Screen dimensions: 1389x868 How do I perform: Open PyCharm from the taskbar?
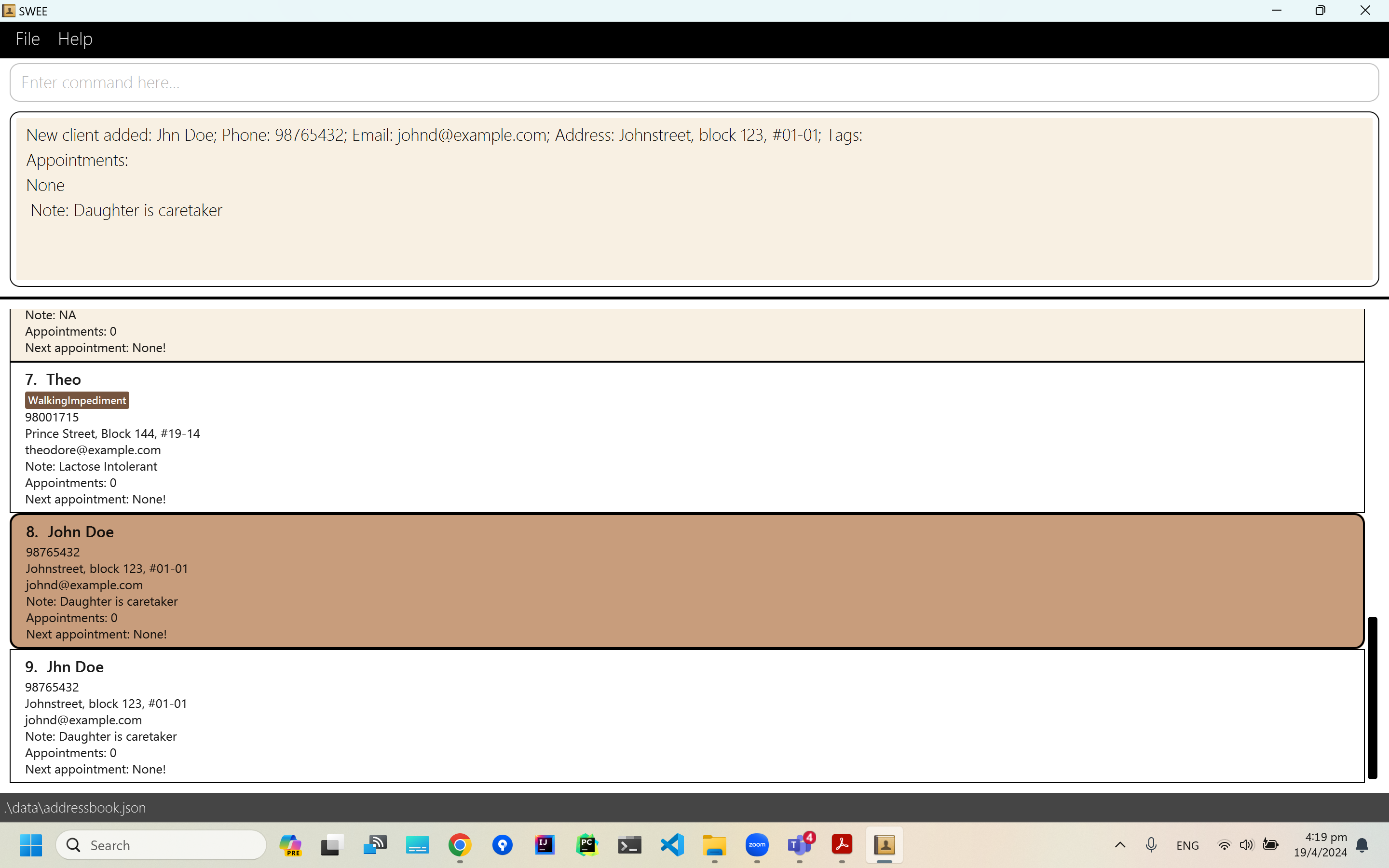click(586, 845)
